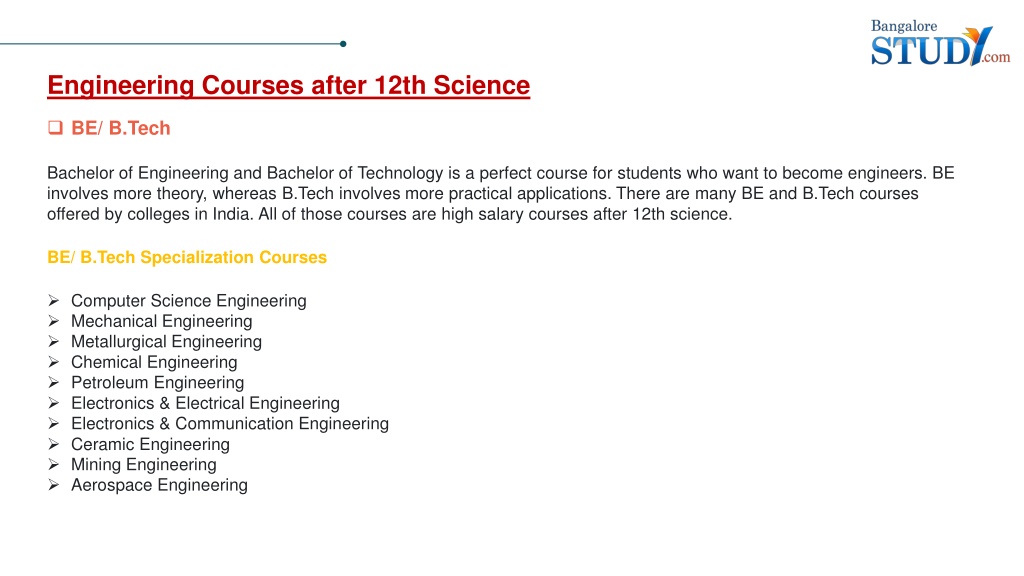The image size is (1024, 576).
Task: Select the Electronics & Communication Engineering item
Action: 230,424
